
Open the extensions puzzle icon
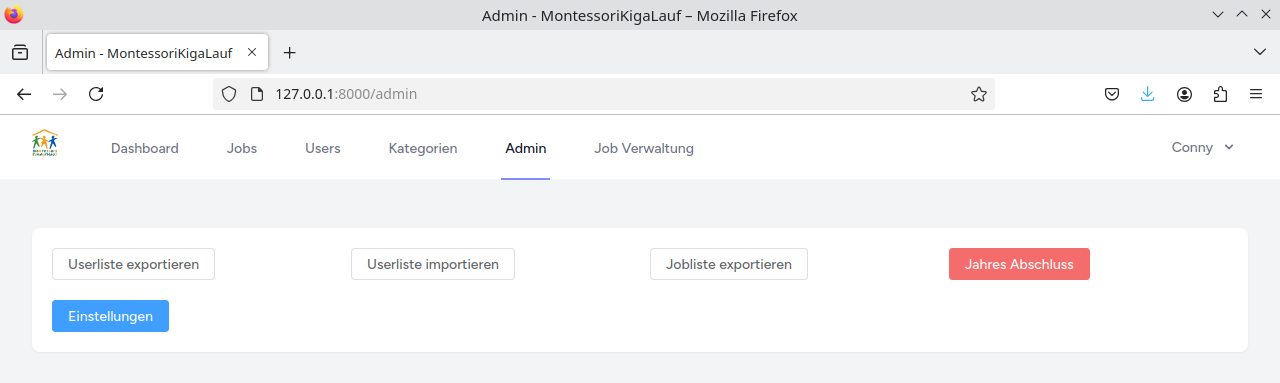point(1220,94)
